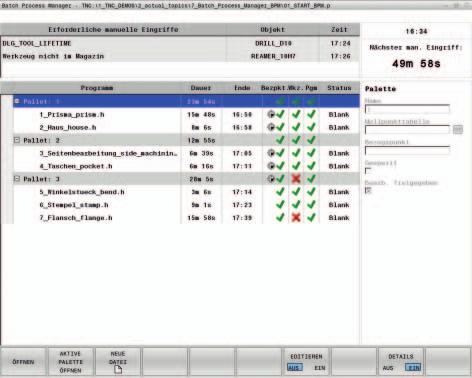
Task: Click Wkz green check on Pallet: 2 row
Action: click(296, 140)
